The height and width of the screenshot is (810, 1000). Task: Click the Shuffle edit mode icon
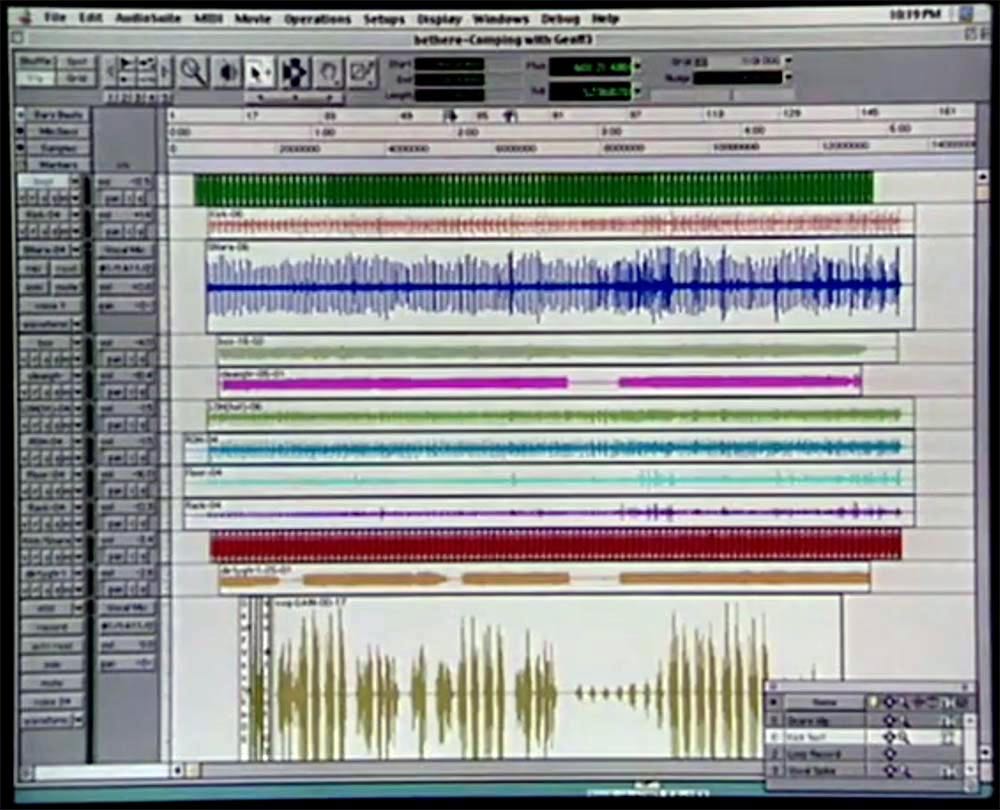(36, 61)
